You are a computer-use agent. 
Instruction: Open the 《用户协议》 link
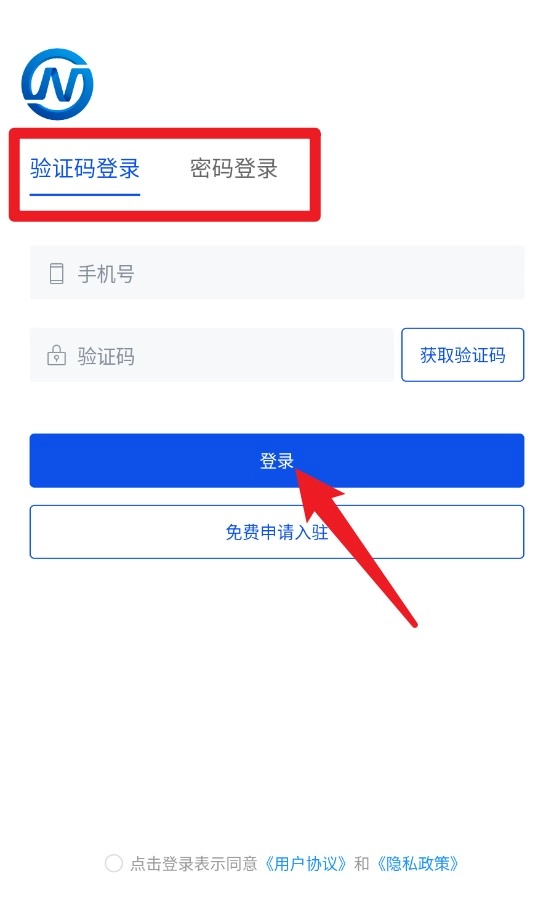click(x=306, y=863)
